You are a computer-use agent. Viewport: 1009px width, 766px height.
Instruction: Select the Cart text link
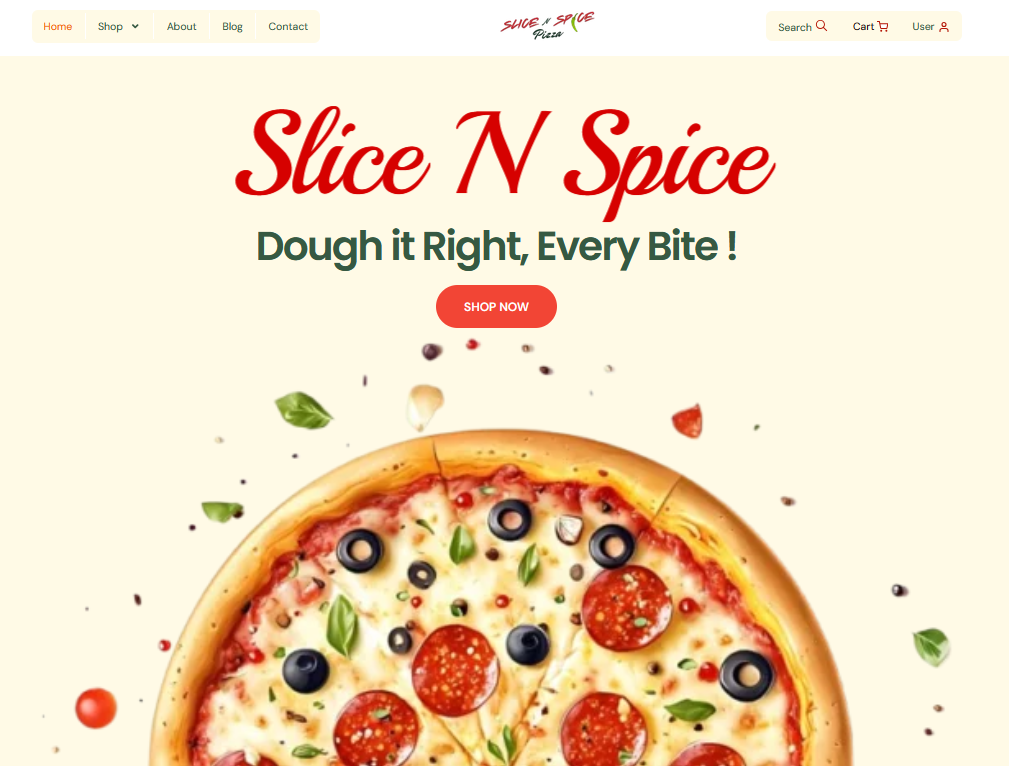point(863,26)
